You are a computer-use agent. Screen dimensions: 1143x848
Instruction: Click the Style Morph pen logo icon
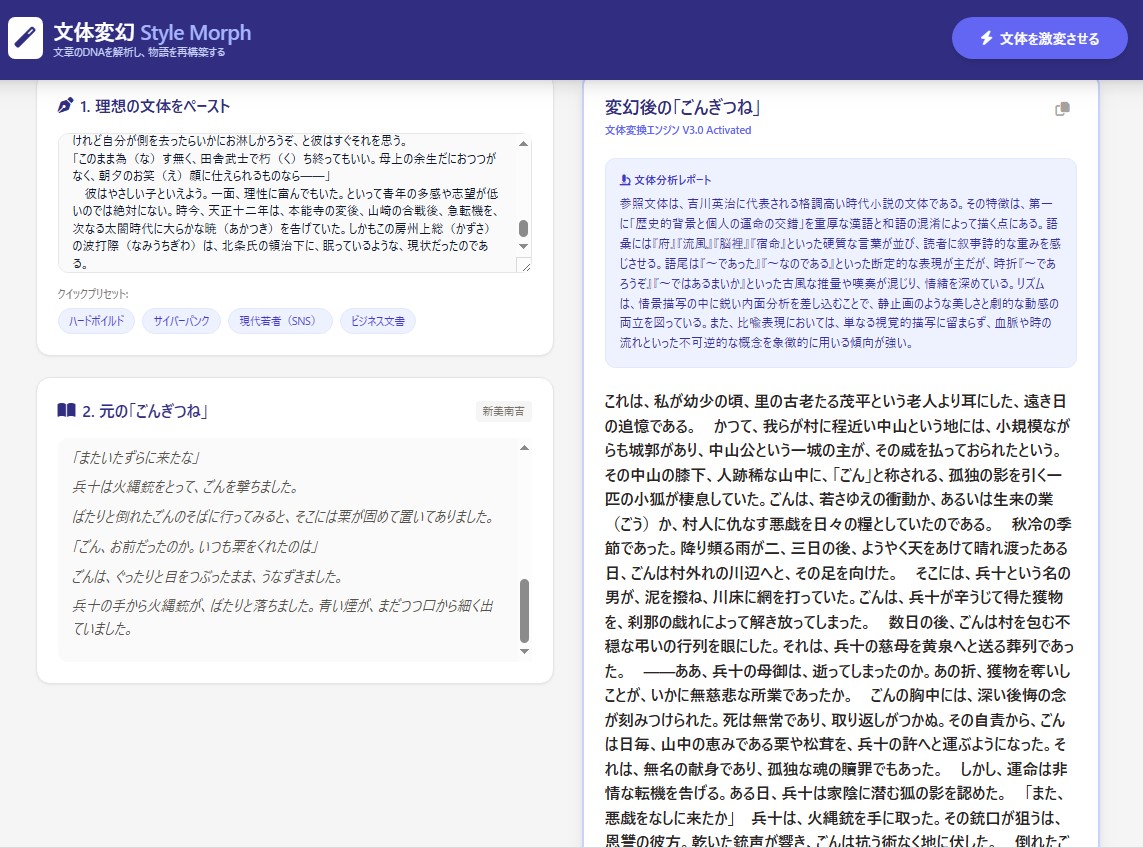coord(25,38)
